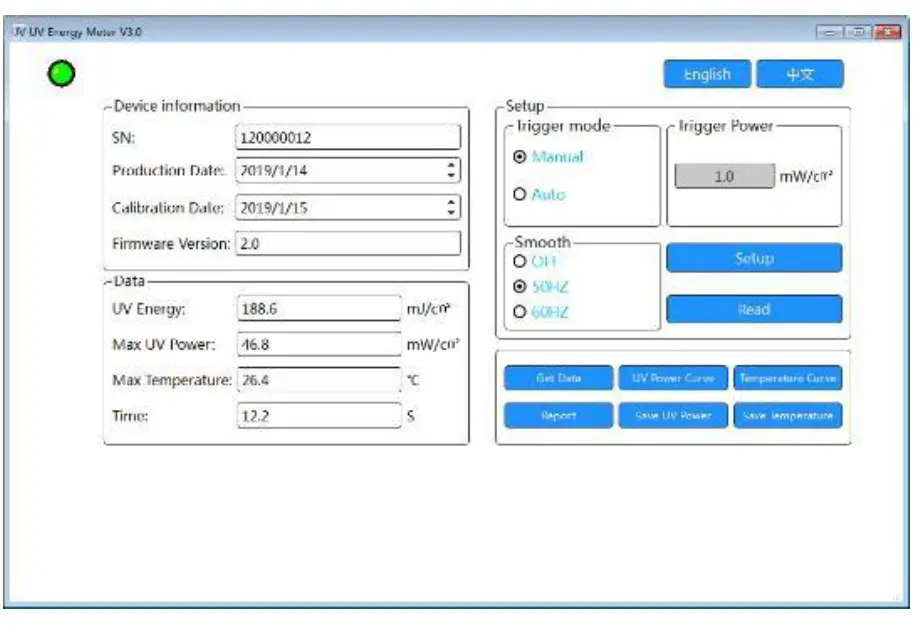
Task: Click Save Temperature button
Action: coord(788,416)
